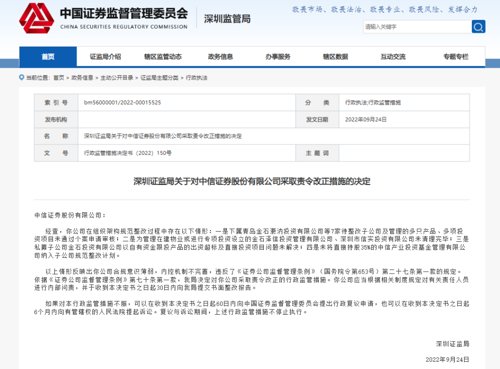Open the 互动交流 navigation tab
The width and height of the screenshot is (500, 369).
(x=393, y=57)
